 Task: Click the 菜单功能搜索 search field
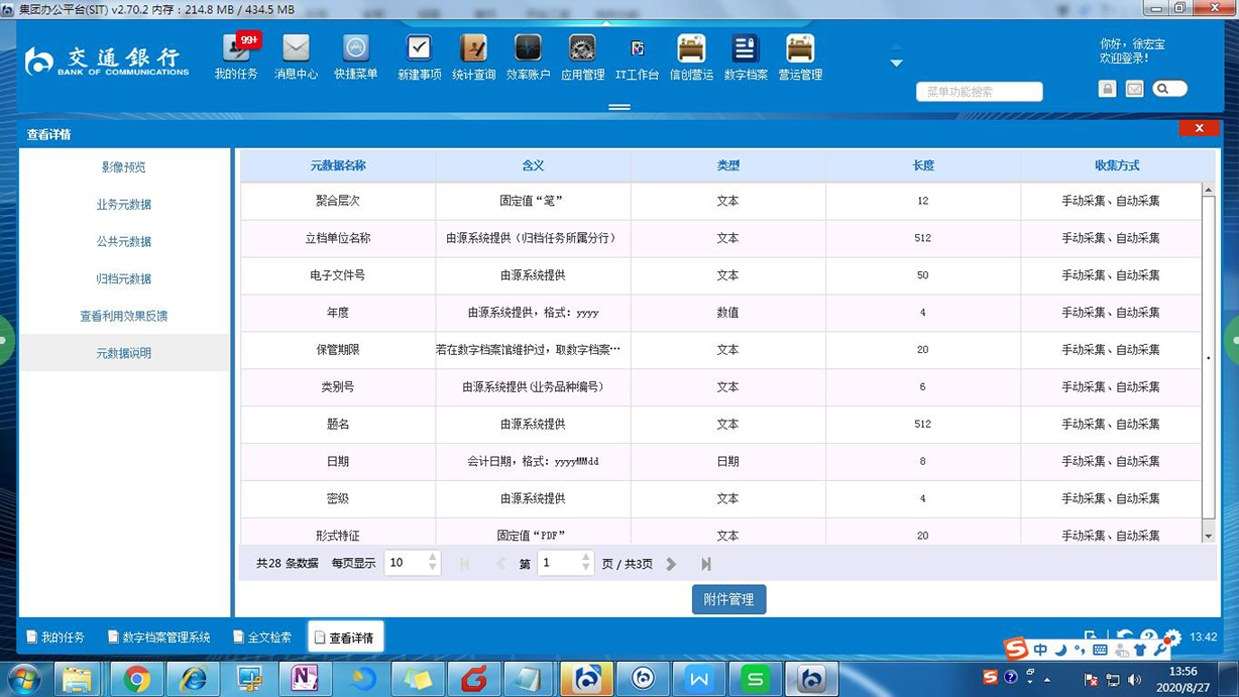978,92
